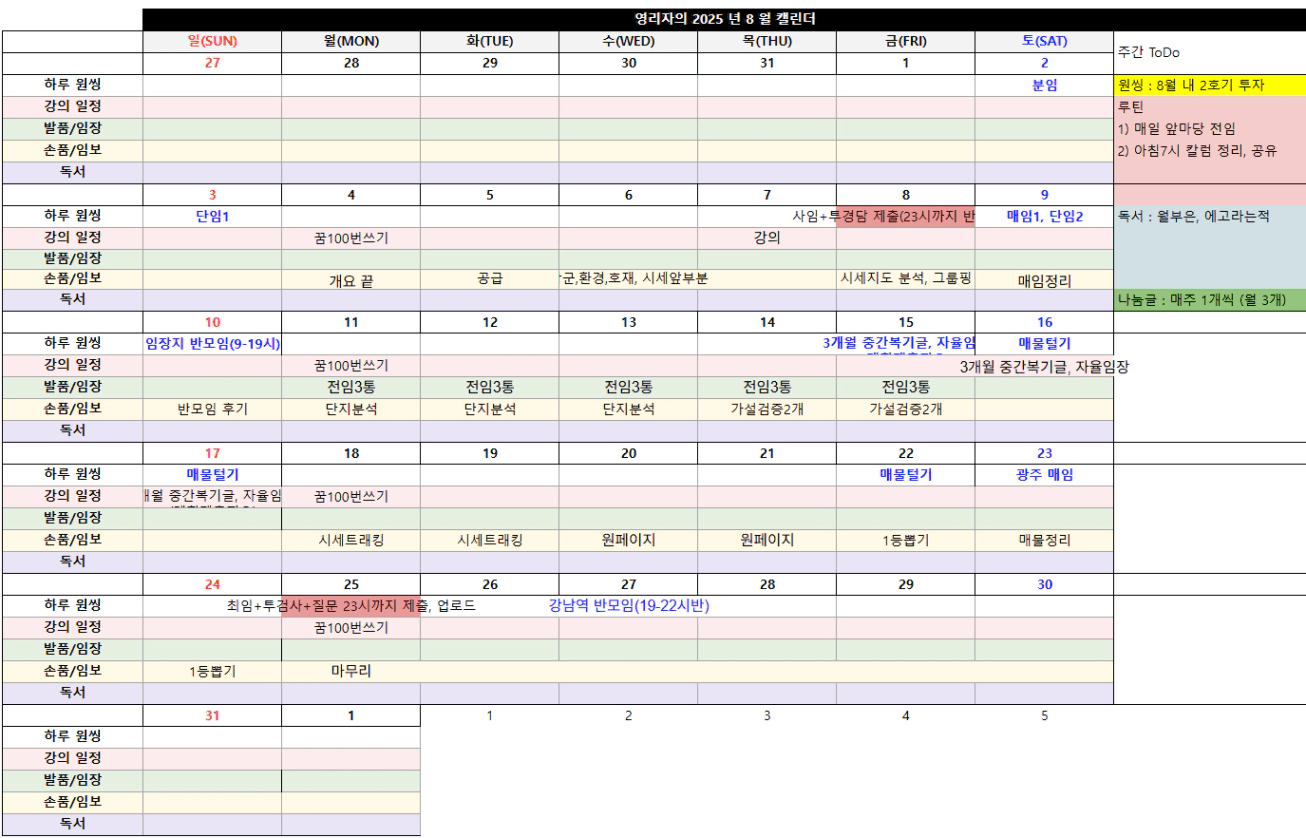Viewport: 1306px width, 838px height.
Task: Click the '임장지 반모임(9-19시)' entry on Sunday 10
Action: click(212, 343)
